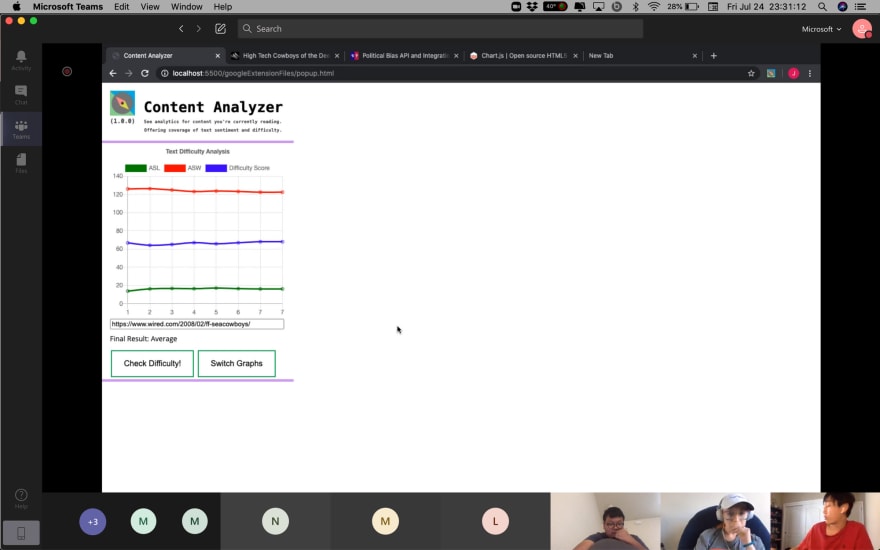The image size is (880, 550).
Task: Open the notification center list icon
Action: click(x=860, y=7)
